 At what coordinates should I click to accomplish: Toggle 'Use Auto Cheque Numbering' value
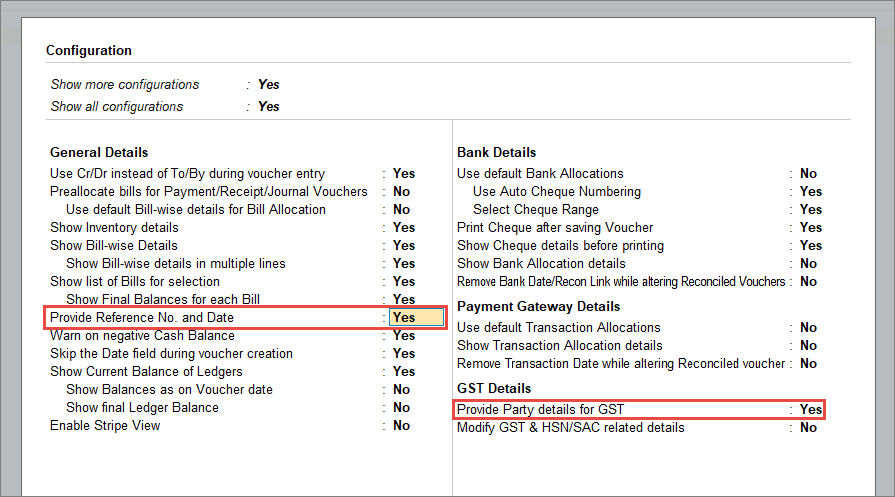(x=810, y=192)
